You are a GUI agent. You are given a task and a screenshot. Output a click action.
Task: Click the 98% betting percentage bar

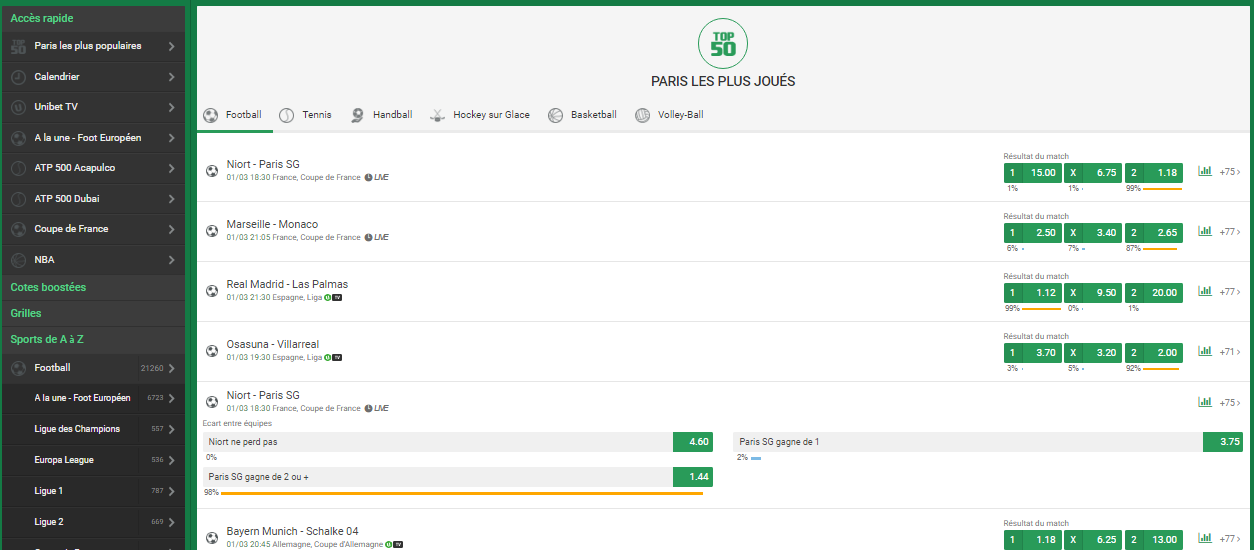(x=462, y=493)
